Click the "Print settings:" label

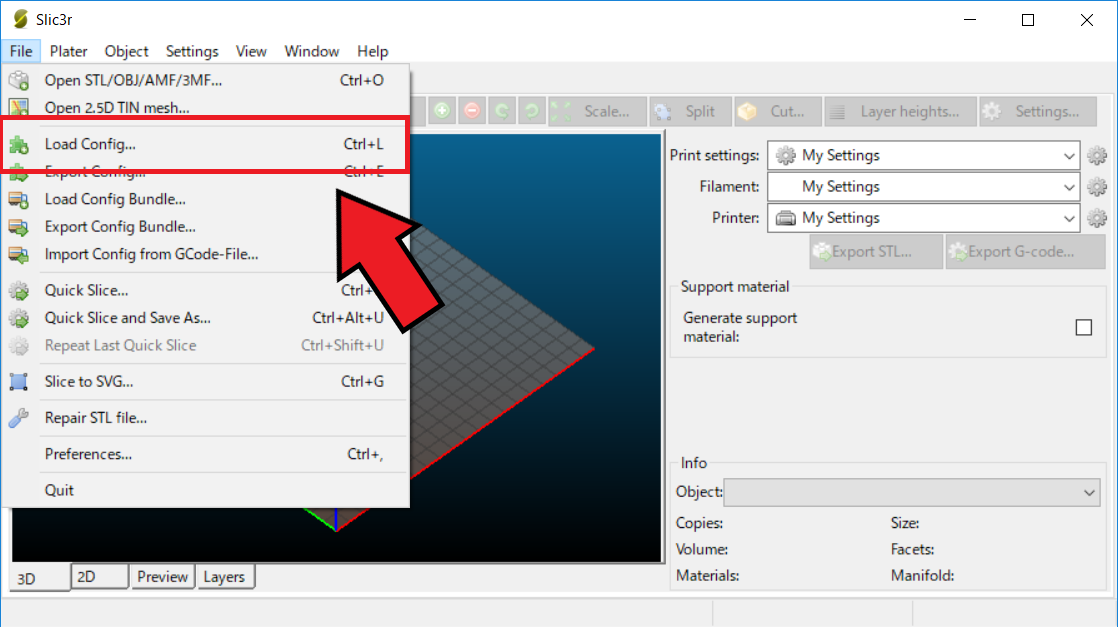point(714,156)
